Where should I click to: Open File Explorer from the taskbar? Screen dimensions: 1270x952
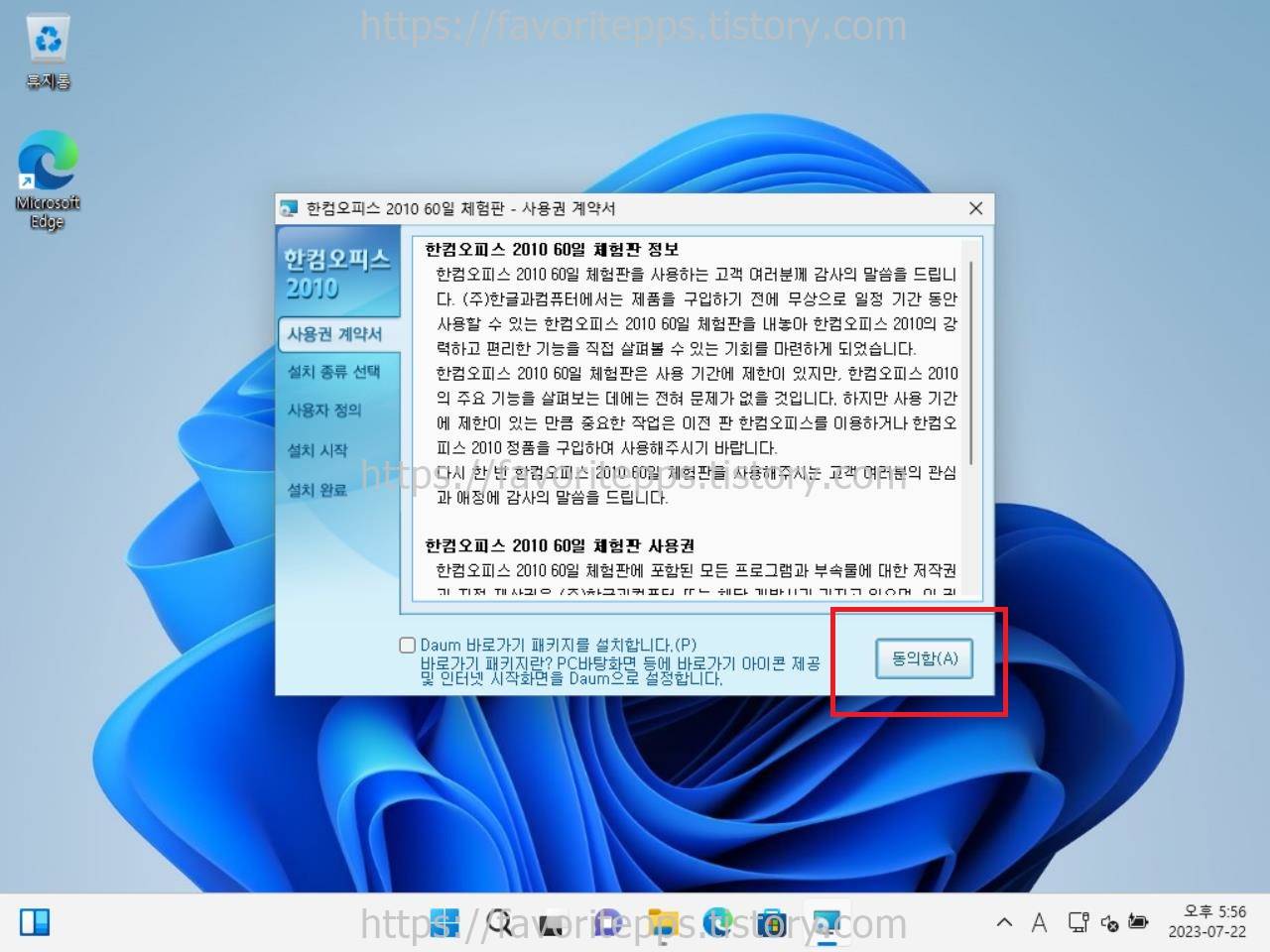(x=662, y=922)
